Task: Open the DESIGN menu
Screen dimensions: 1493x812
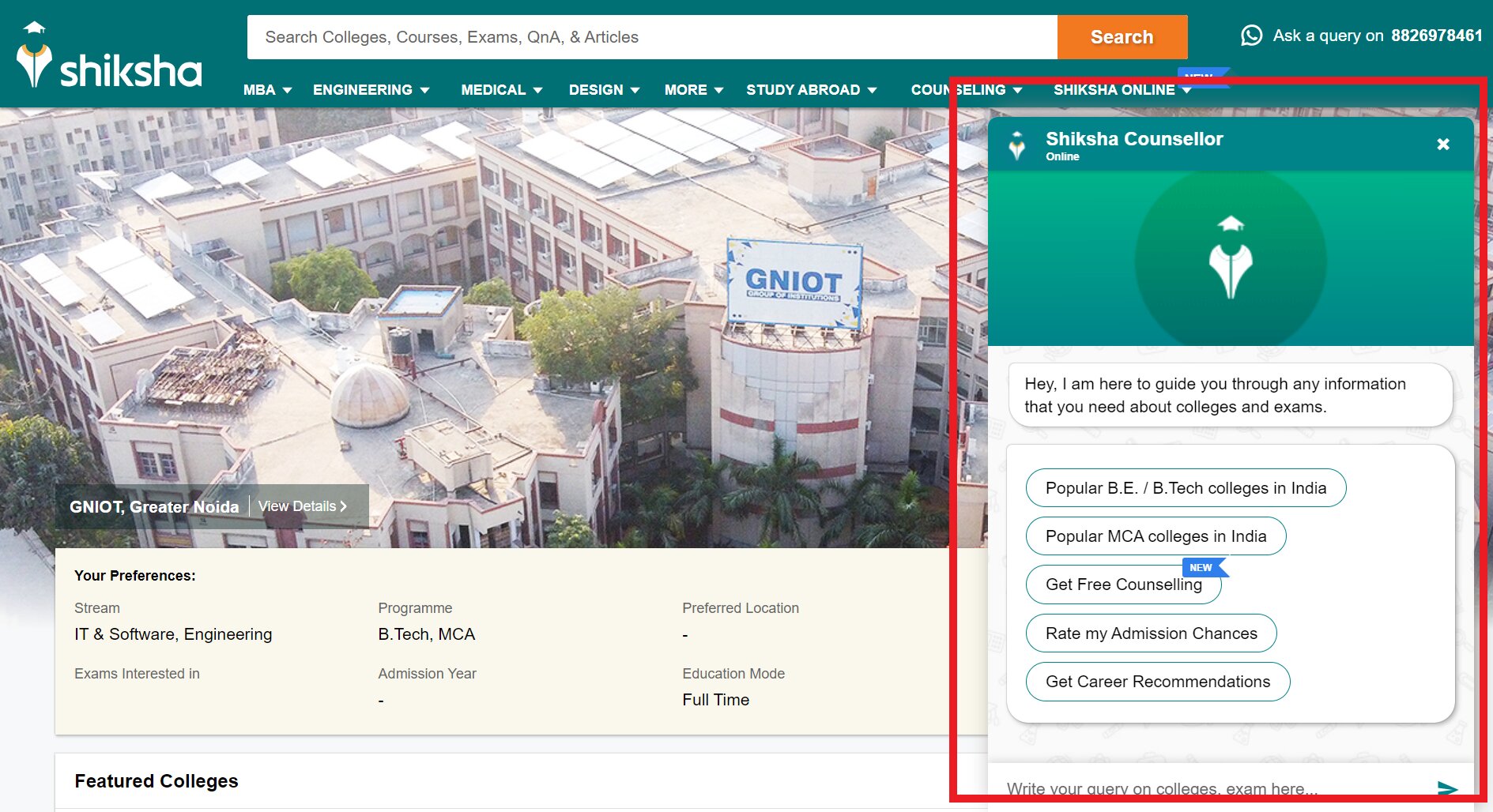Action: tap(604, 90)
